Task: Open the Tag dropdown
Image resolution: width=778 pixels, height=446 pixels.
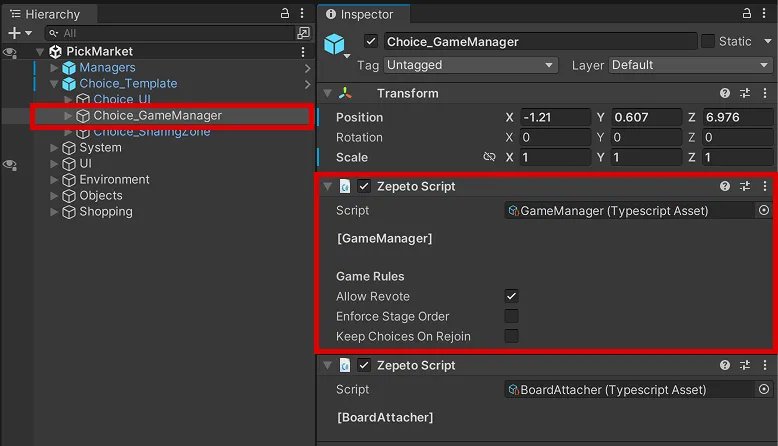Action: (x=470, y=65)
